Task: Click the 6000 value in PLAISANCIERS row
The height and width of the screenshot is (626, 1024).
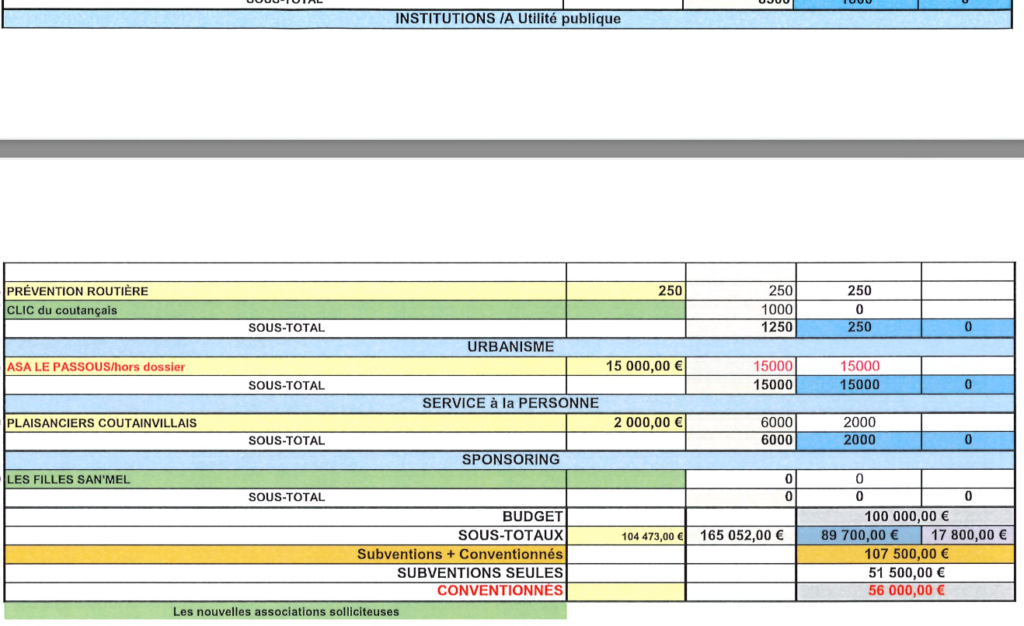Action: [776, 422]
